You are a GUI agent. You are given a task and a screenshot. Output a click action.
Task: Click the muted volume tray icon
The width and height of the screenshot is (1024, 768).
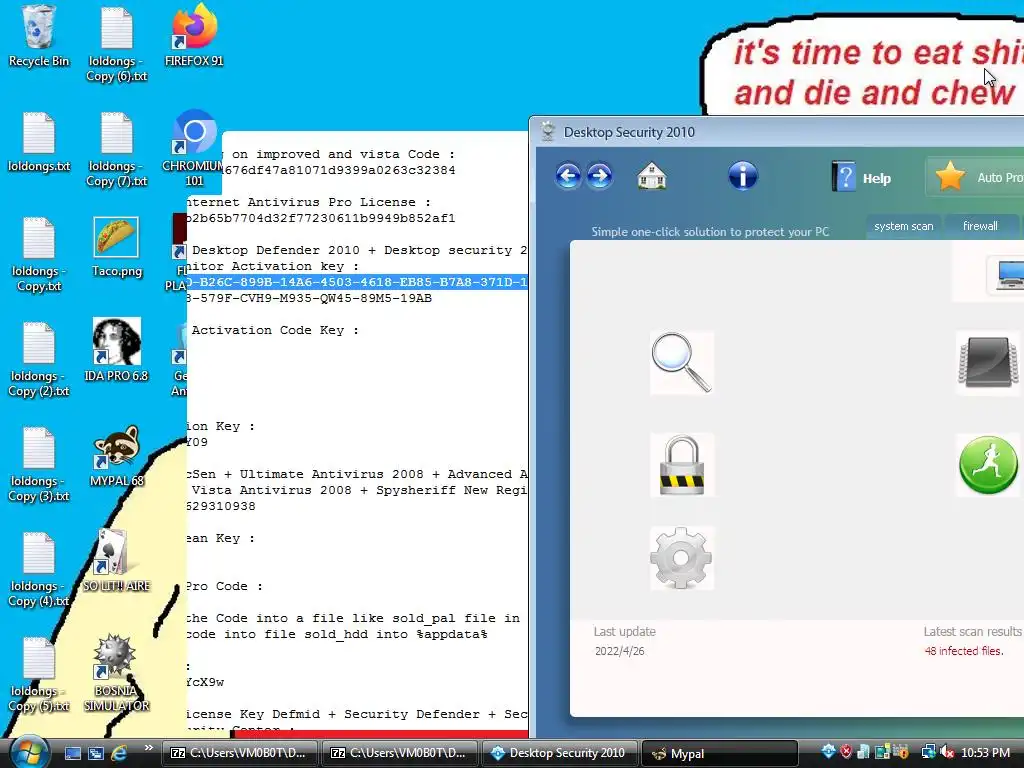pos(946,752)
